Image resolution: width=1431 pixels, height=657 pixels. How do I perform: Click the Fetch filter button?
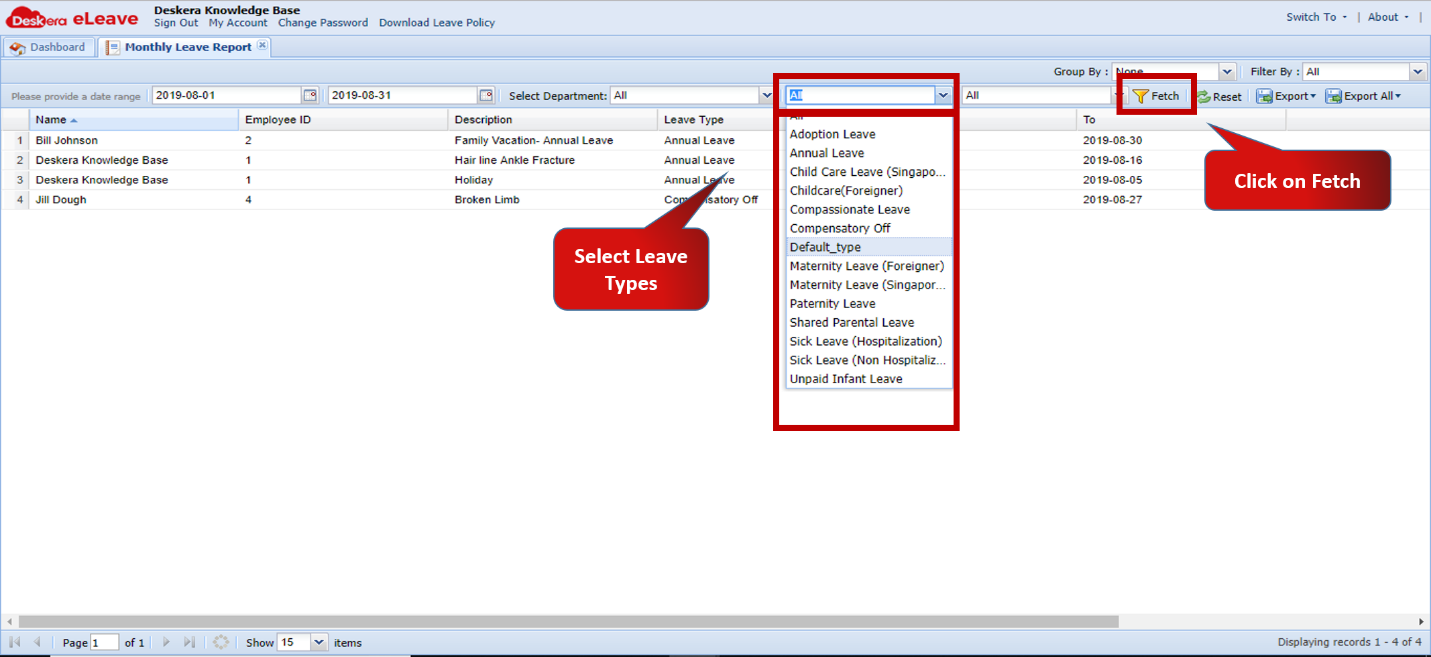click(1156, 96)
